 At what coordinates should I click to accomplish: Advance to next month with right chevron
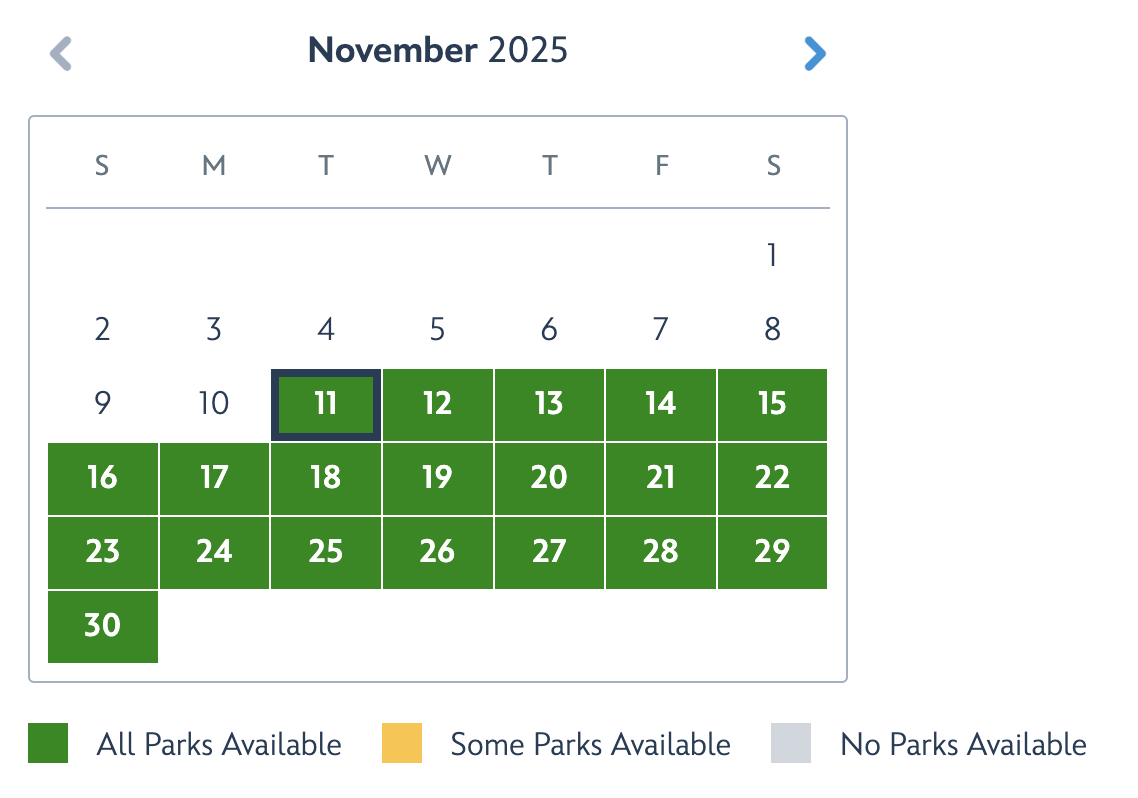[815, 53]
